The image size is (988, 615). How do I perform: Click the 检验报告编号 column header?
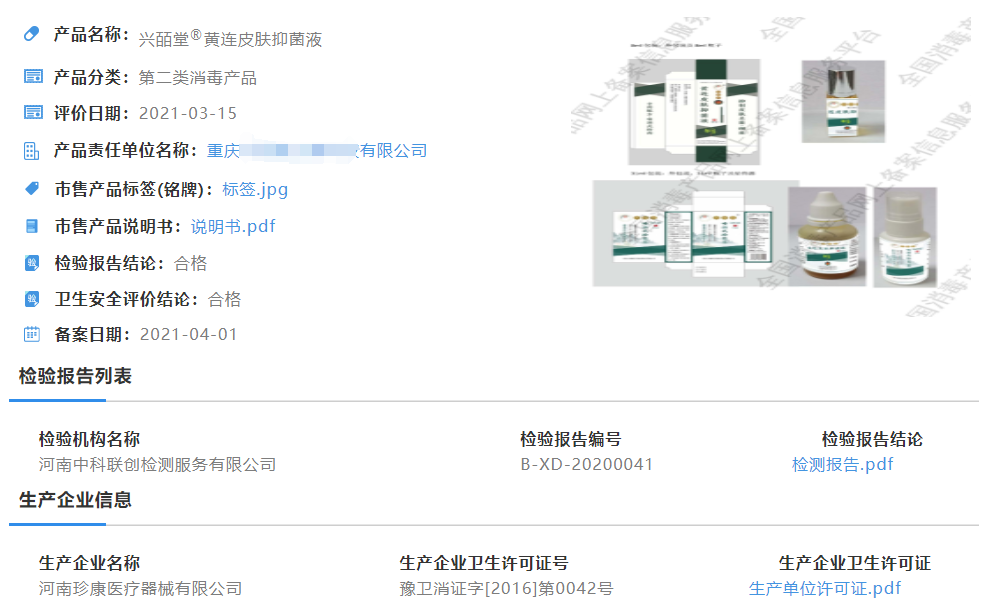click(571, 439)
